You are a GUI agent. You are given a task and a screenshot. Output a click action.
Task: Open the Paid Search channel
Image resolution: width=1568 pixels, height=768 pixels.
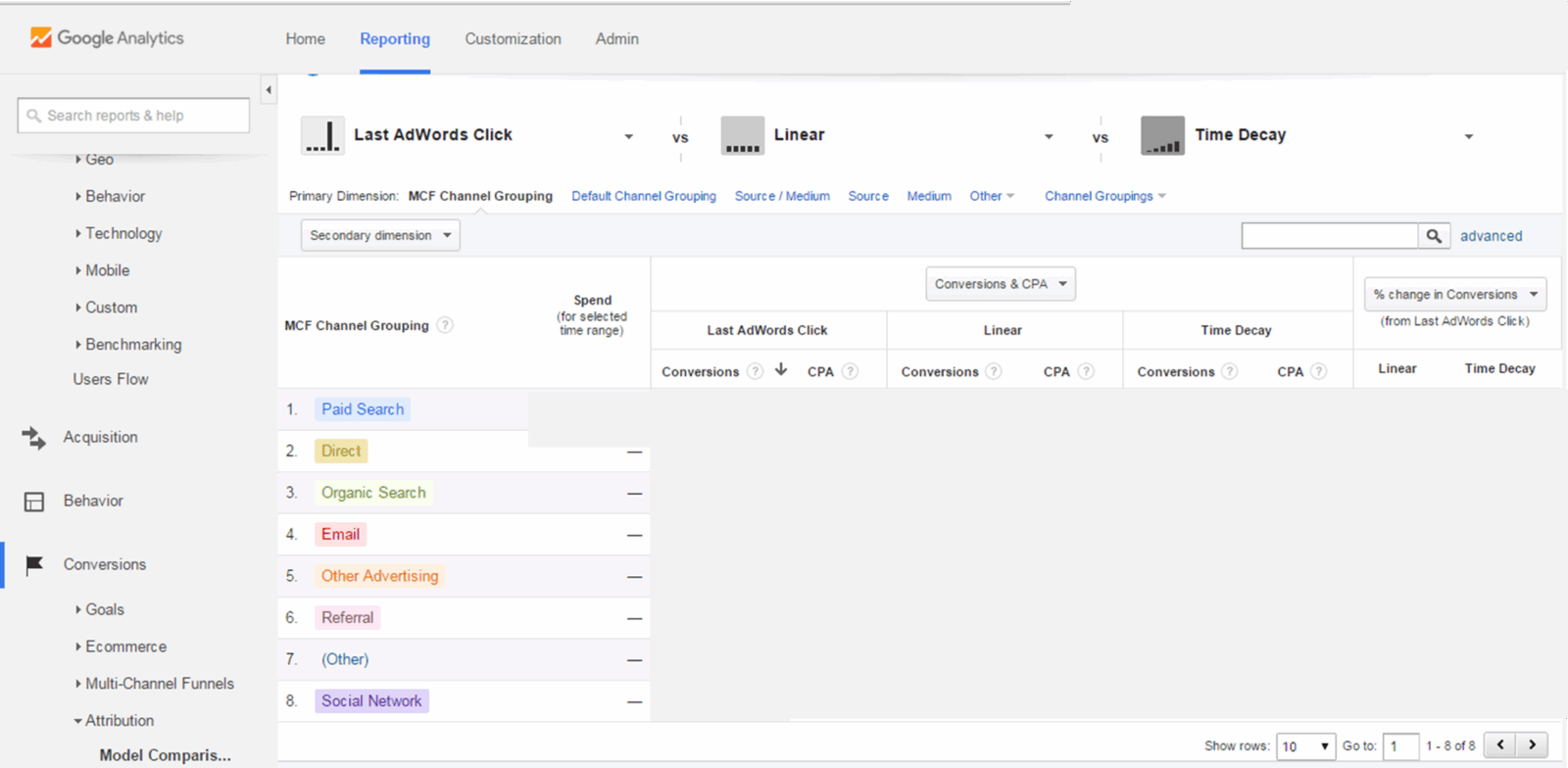point(363,409)
